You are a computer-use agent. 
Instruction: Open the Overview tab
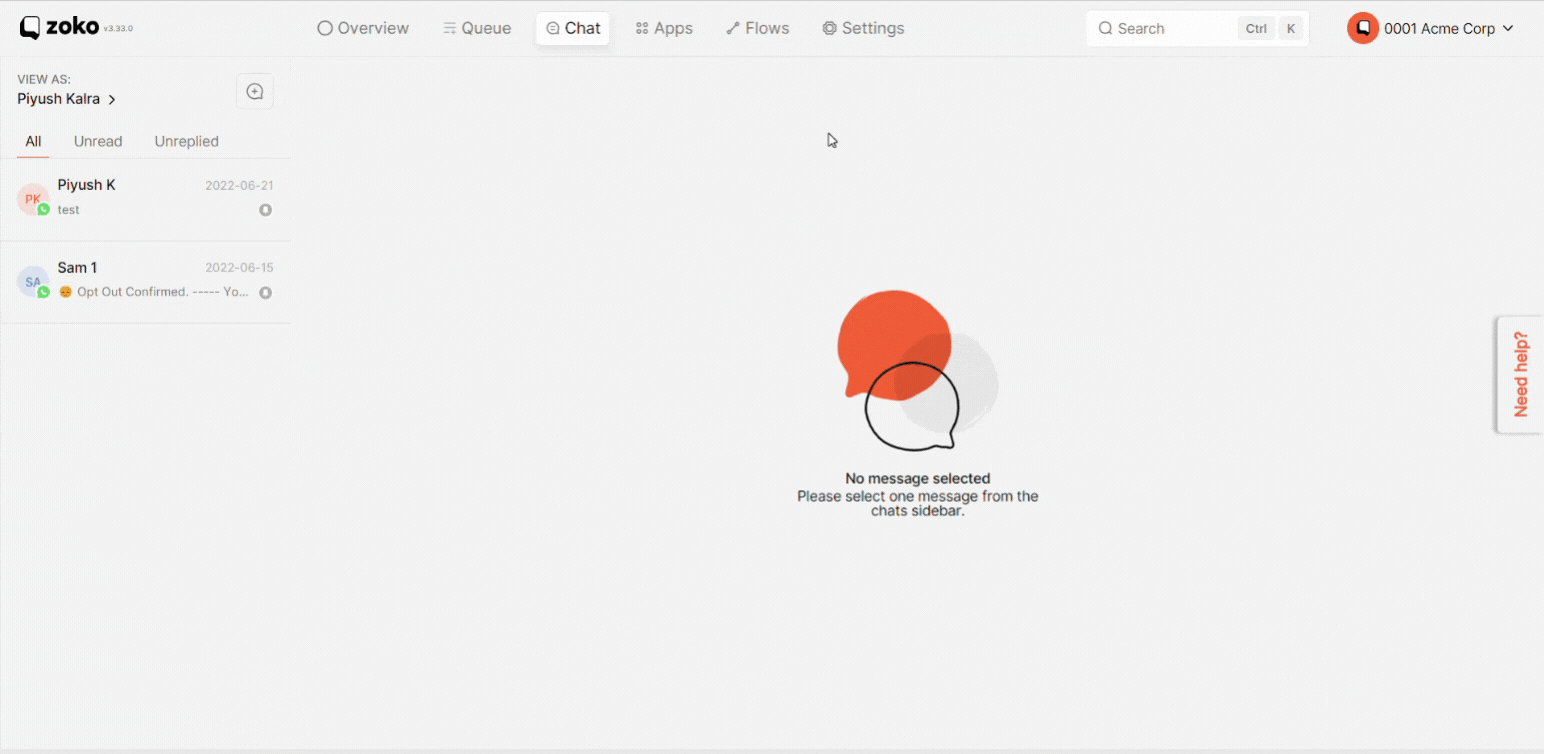point(363,28)
